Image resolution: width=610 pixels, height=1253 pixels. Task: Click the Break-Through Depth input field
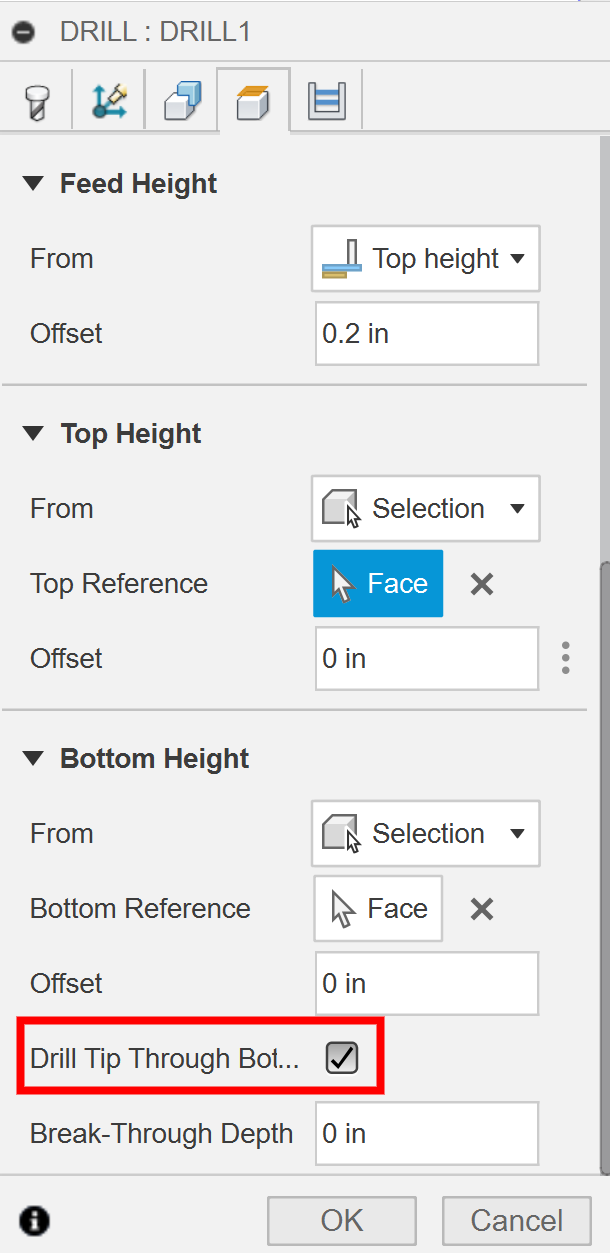[426, 1134]
